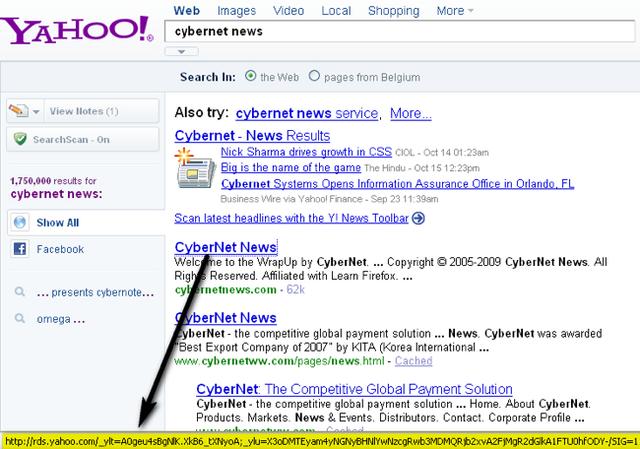
Task: Click the SearchScan green shield icon
Action: [x=20, y=139]
